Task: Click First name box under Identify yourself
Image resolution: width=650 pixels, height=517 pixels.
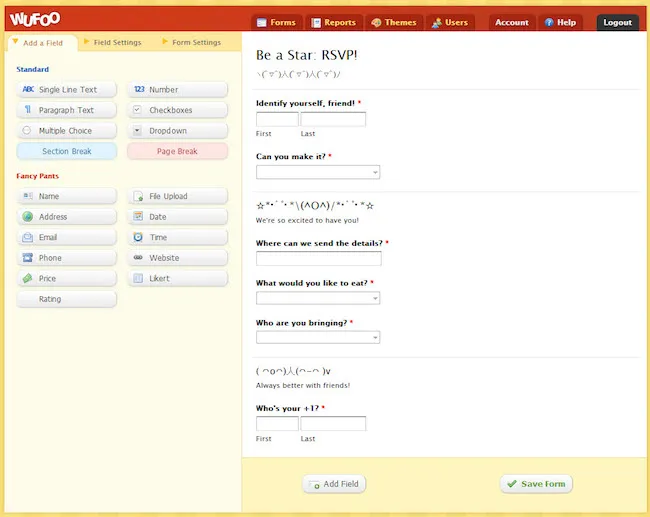Action: pyautogui.click(x=277, y=119)
